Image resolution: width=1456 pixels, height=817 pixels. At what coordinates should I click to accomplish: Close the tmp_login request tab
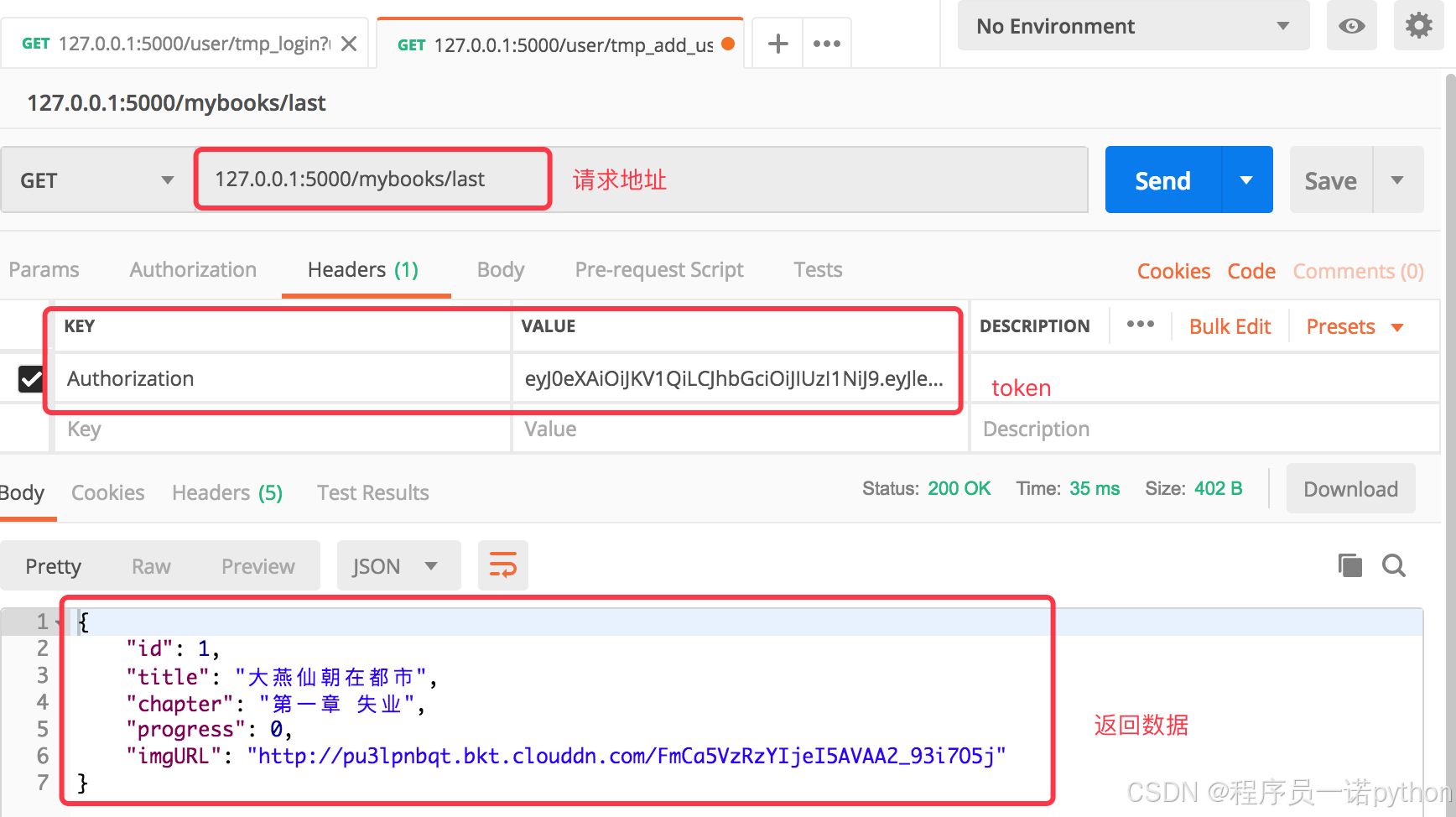[x=349, y=44]
